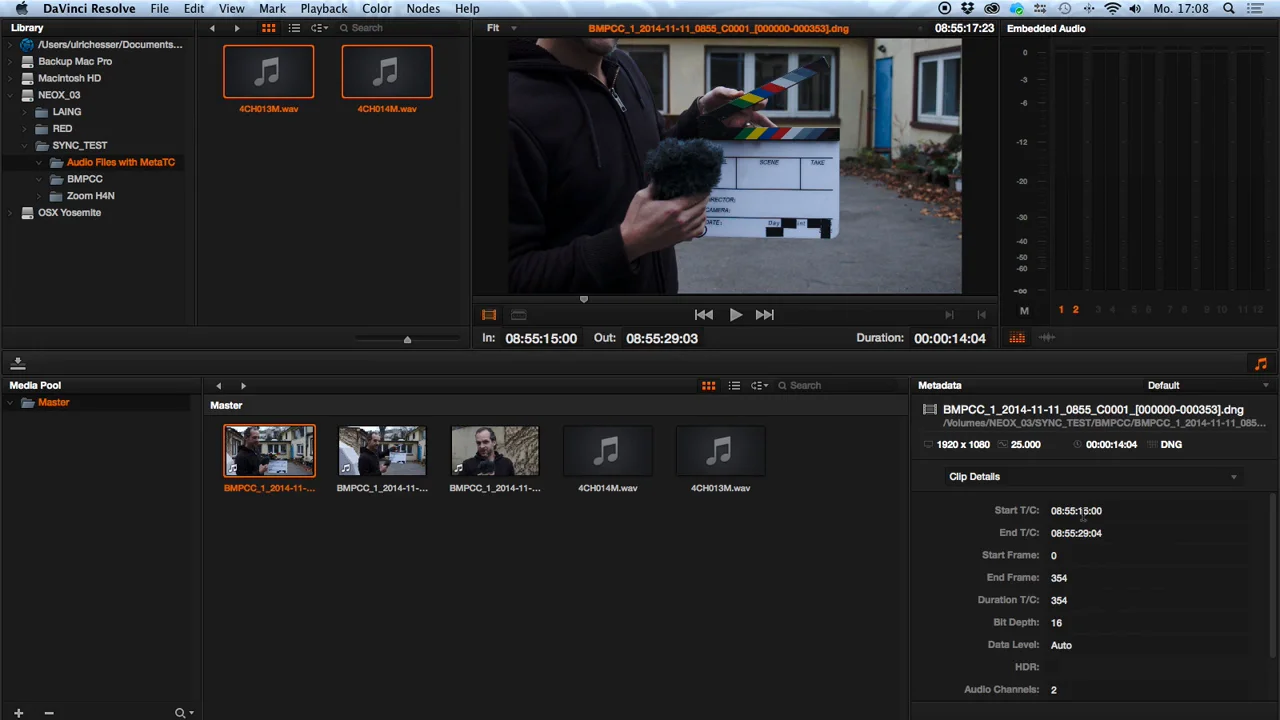Expand the NEOX_03 volume
Viewport: 1280px width, 720px height.
pos(10,95)
